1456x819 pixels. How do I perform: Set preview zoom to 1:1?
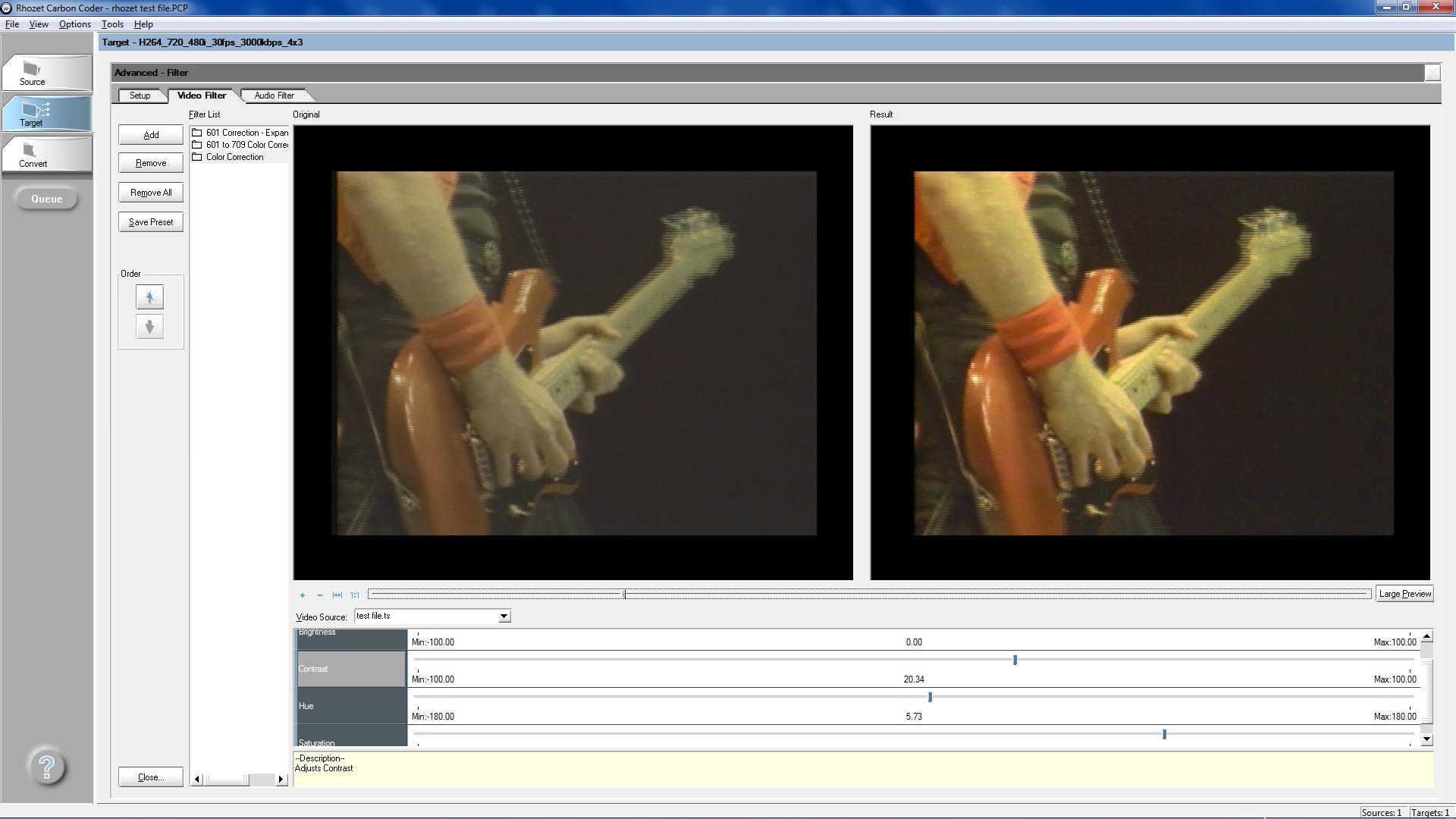355,595
